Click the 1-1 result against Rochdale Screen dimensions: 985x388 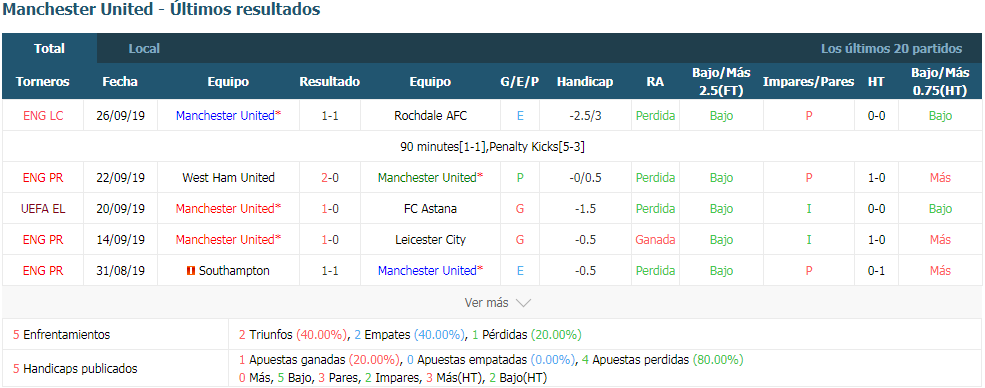pyautogui.click(x=330, y=116)
